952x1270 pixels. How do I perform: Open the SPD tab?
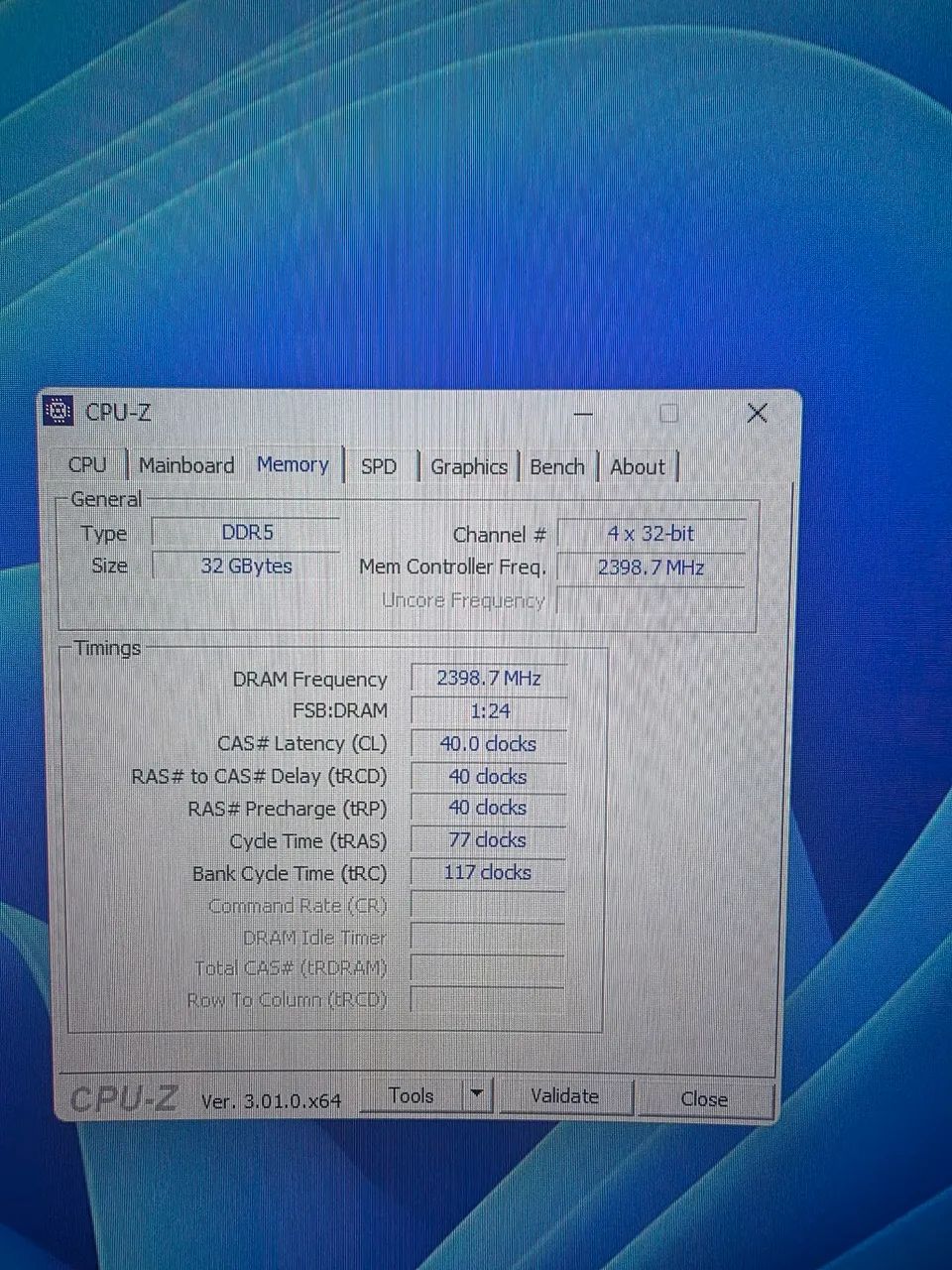pyautogui.click(x=379, y=466)
